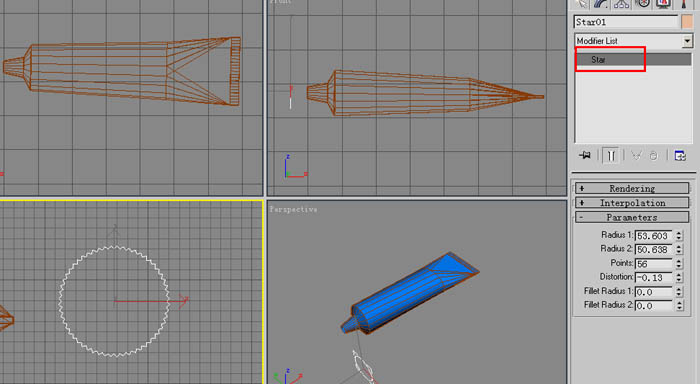The width and height of the screenshot is (700, 384).
Task: Click the Star01 object name field
Action: coord(626,22)
